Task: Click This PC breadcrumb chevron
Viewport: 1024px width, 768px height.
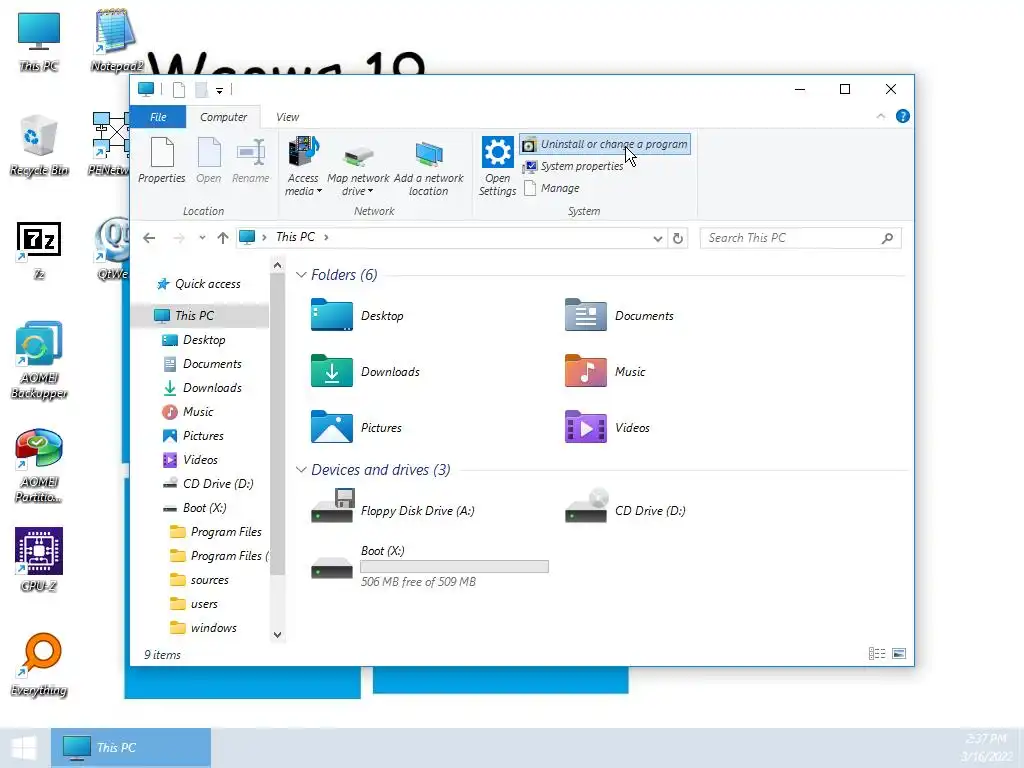Action: [326, 237]
